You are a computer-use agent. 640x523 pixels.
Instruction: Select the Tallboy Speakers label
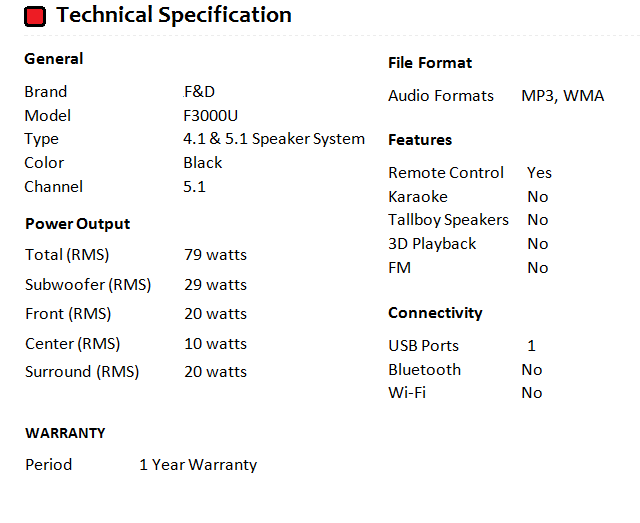click(448, 220)
